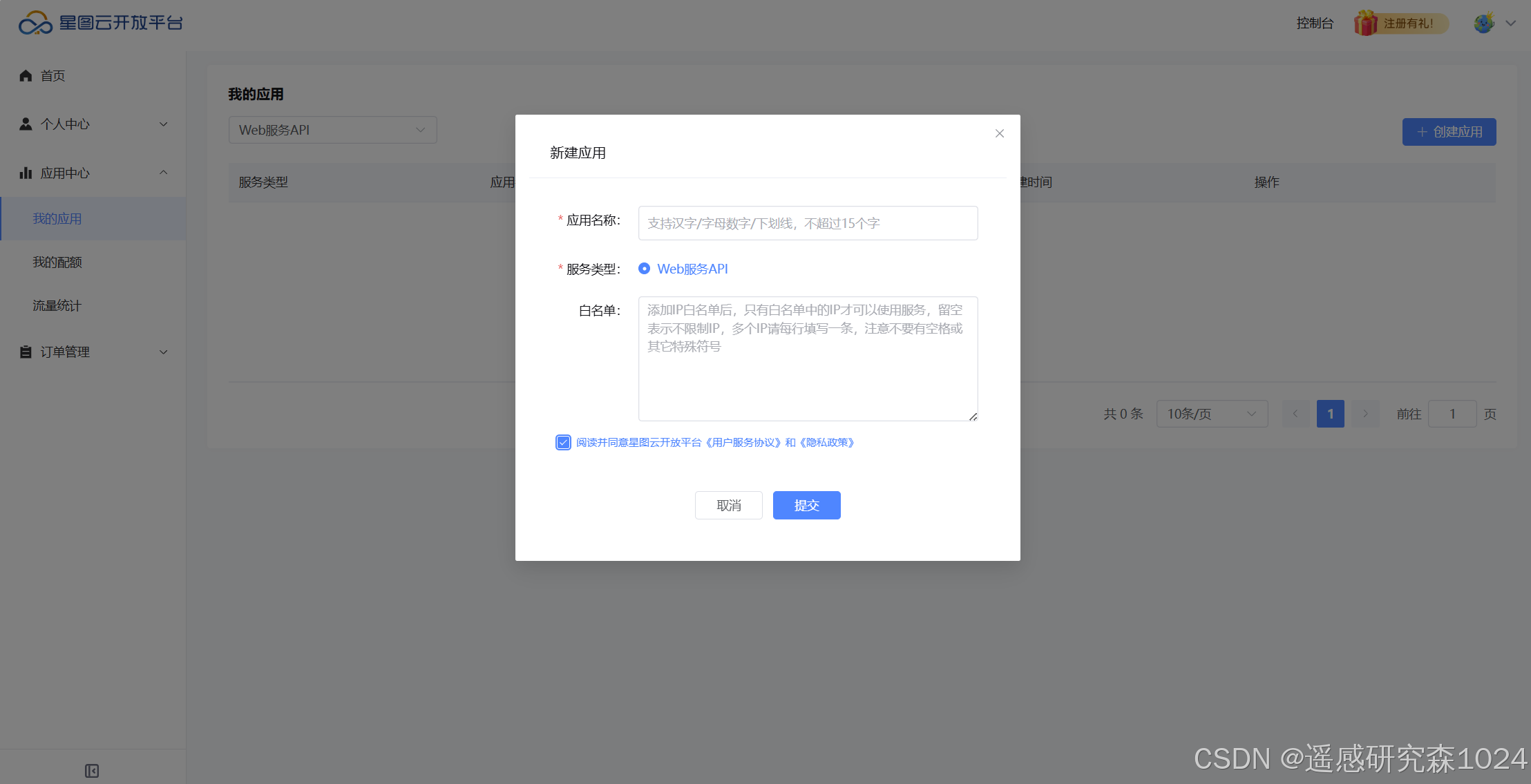Click the 取消 button
Viewport: 1531px width, 784px height.
click(728, 505)
